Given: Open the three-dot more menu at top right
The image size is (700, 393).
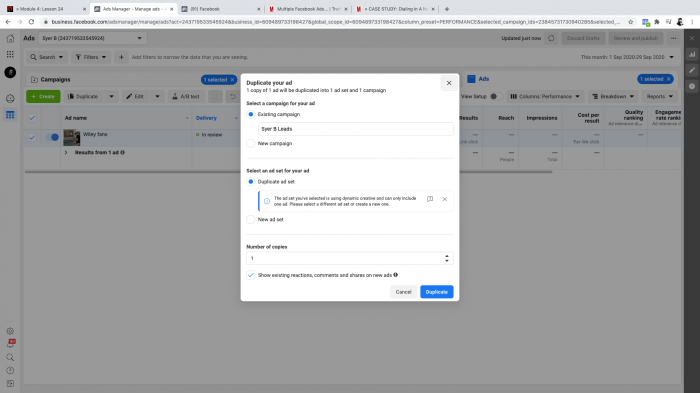Looking at the screenshot, I should click(x=673, y=38).
